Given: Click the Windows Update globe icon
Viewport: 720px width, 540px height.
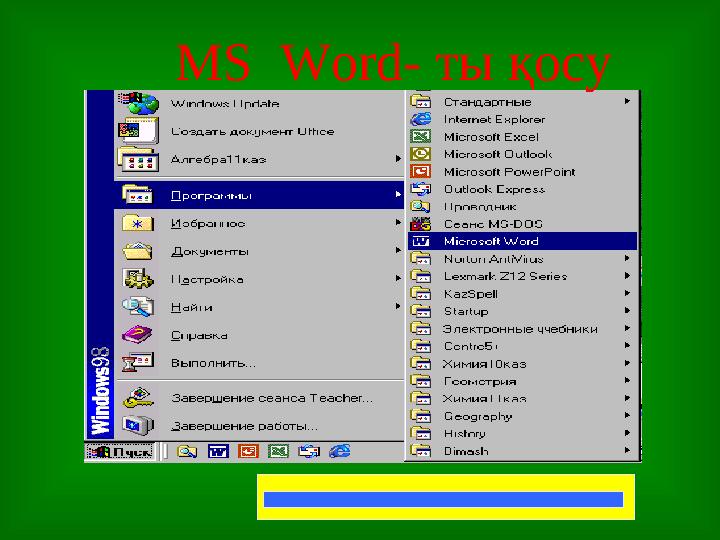Looking at the screenshot, I should tap(138, 103).
